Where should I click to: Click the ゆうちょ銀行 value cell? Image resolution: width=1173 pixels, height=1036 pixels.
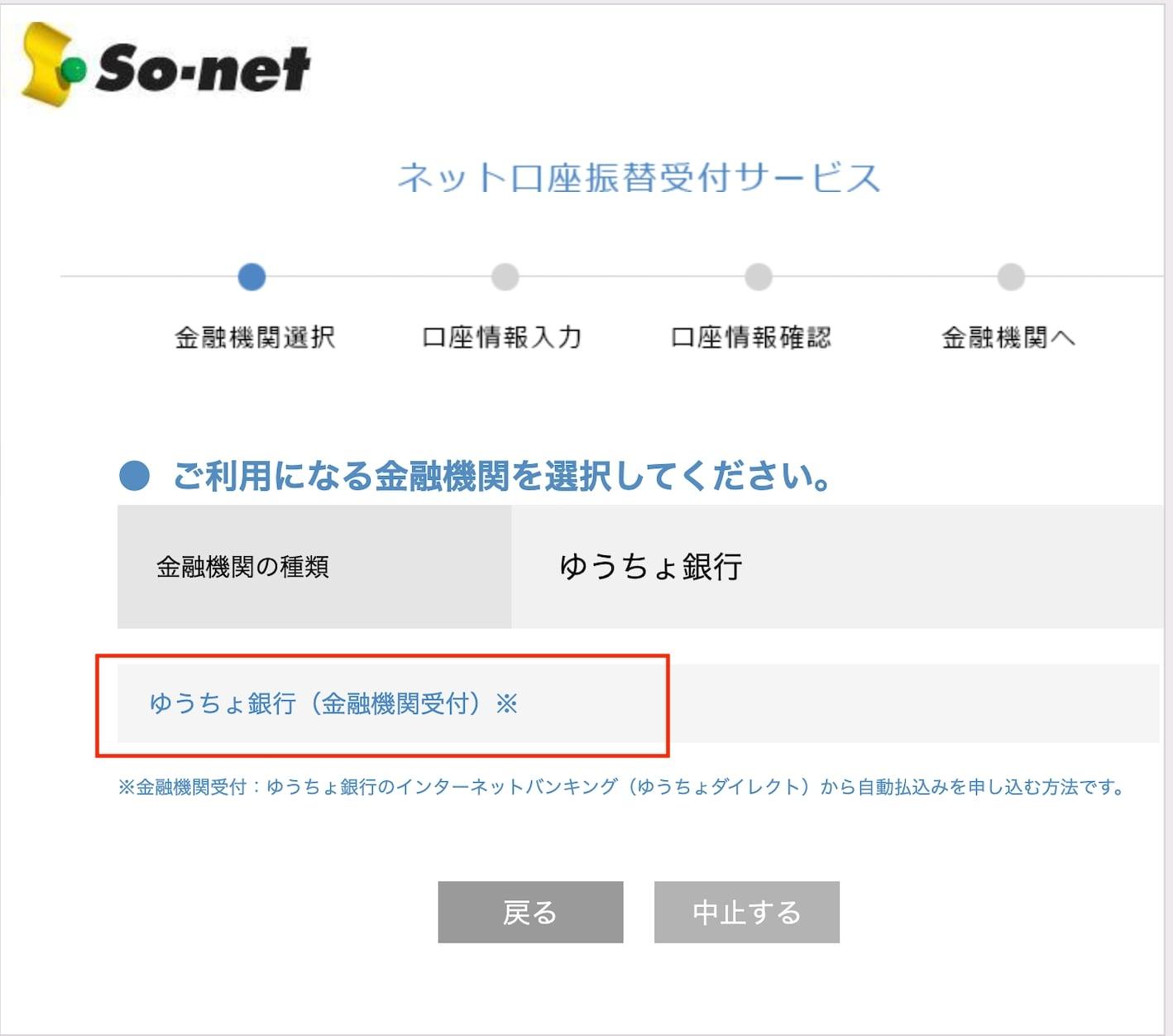pos(651,567)
